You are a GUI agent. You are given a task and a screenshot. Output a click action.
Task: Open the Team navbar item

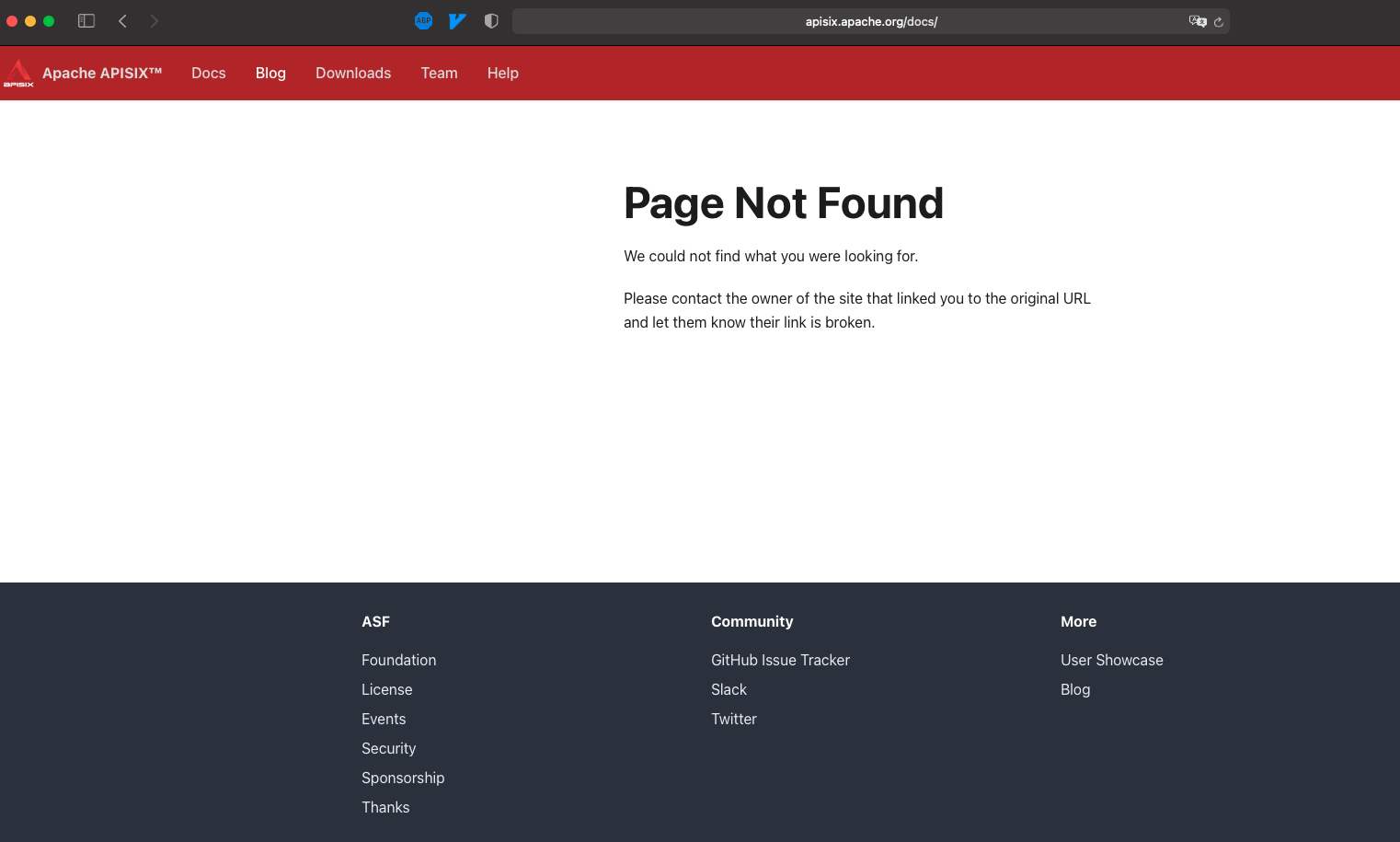[440, 73]
